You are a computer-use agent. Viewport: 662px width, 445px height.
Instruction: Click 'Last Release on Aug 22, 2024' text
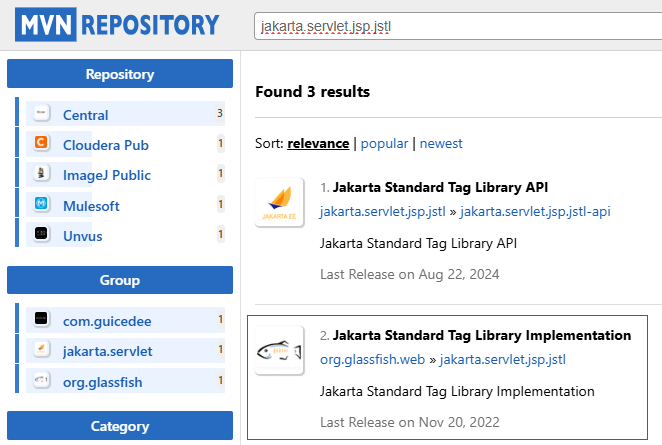tap(410, 274)
